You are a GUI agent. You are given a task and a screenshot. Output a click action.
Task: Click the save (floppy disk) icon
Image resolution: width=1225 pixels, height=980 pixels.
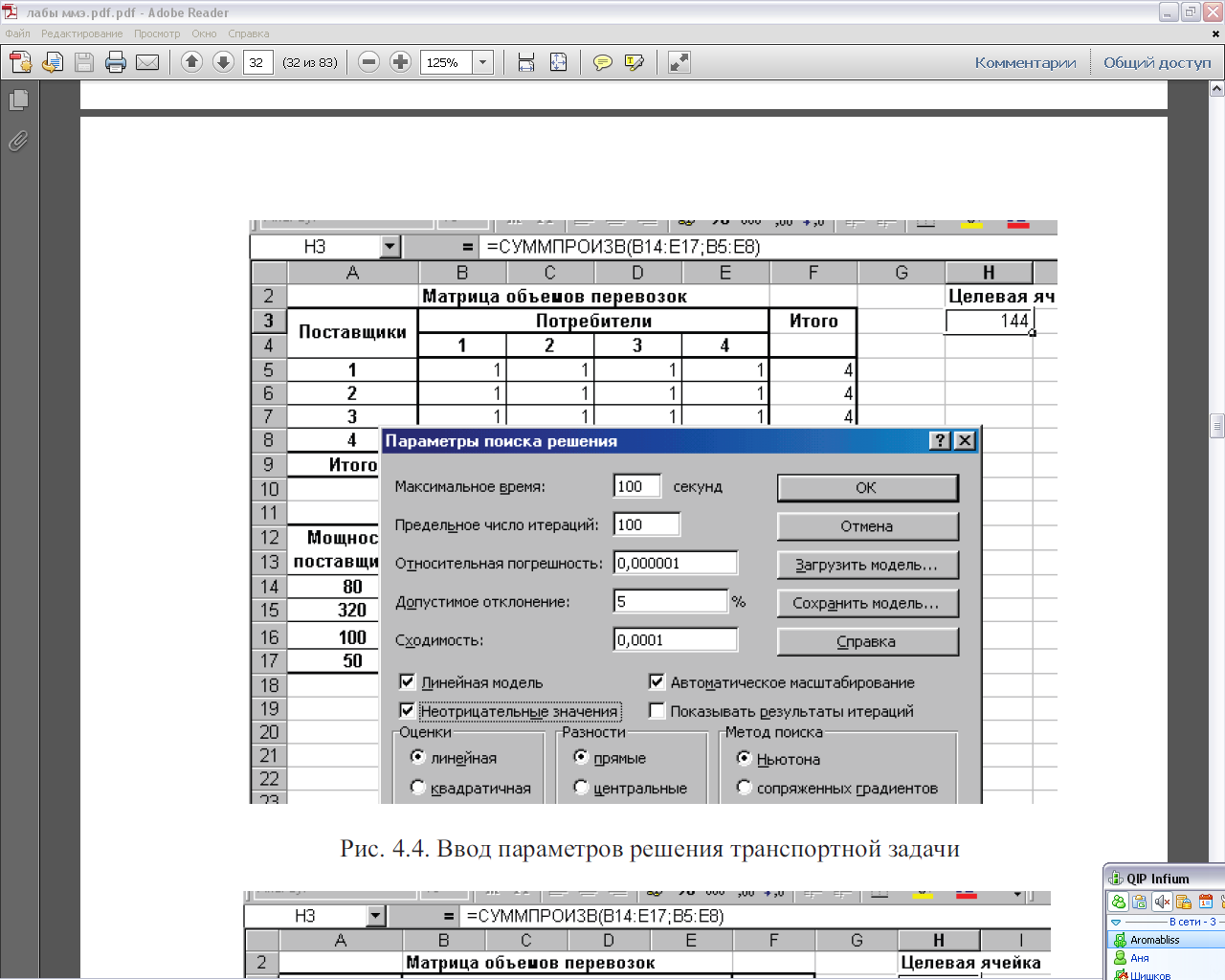pos(84,62)
